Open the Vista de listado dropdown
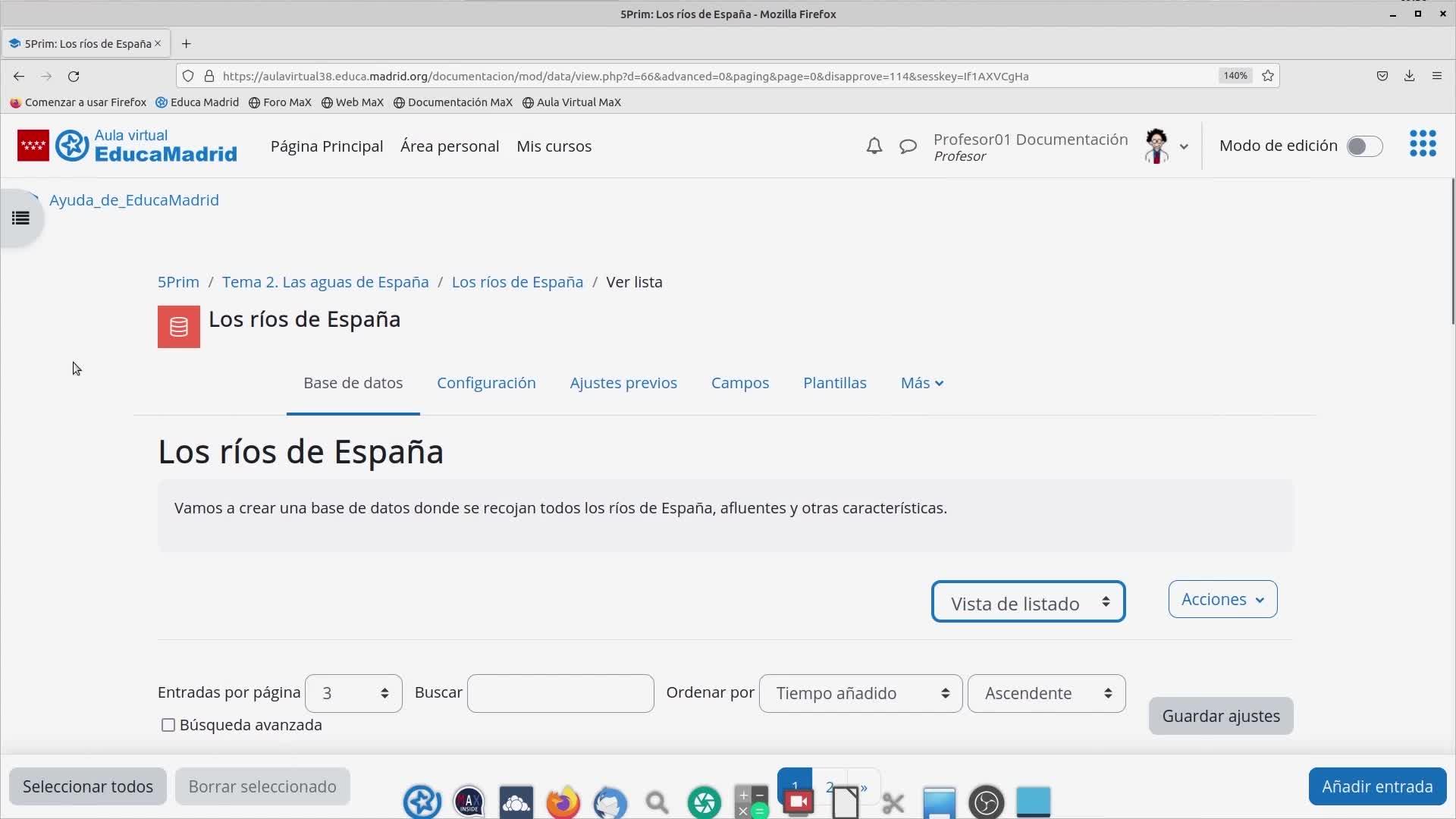 1028,602
